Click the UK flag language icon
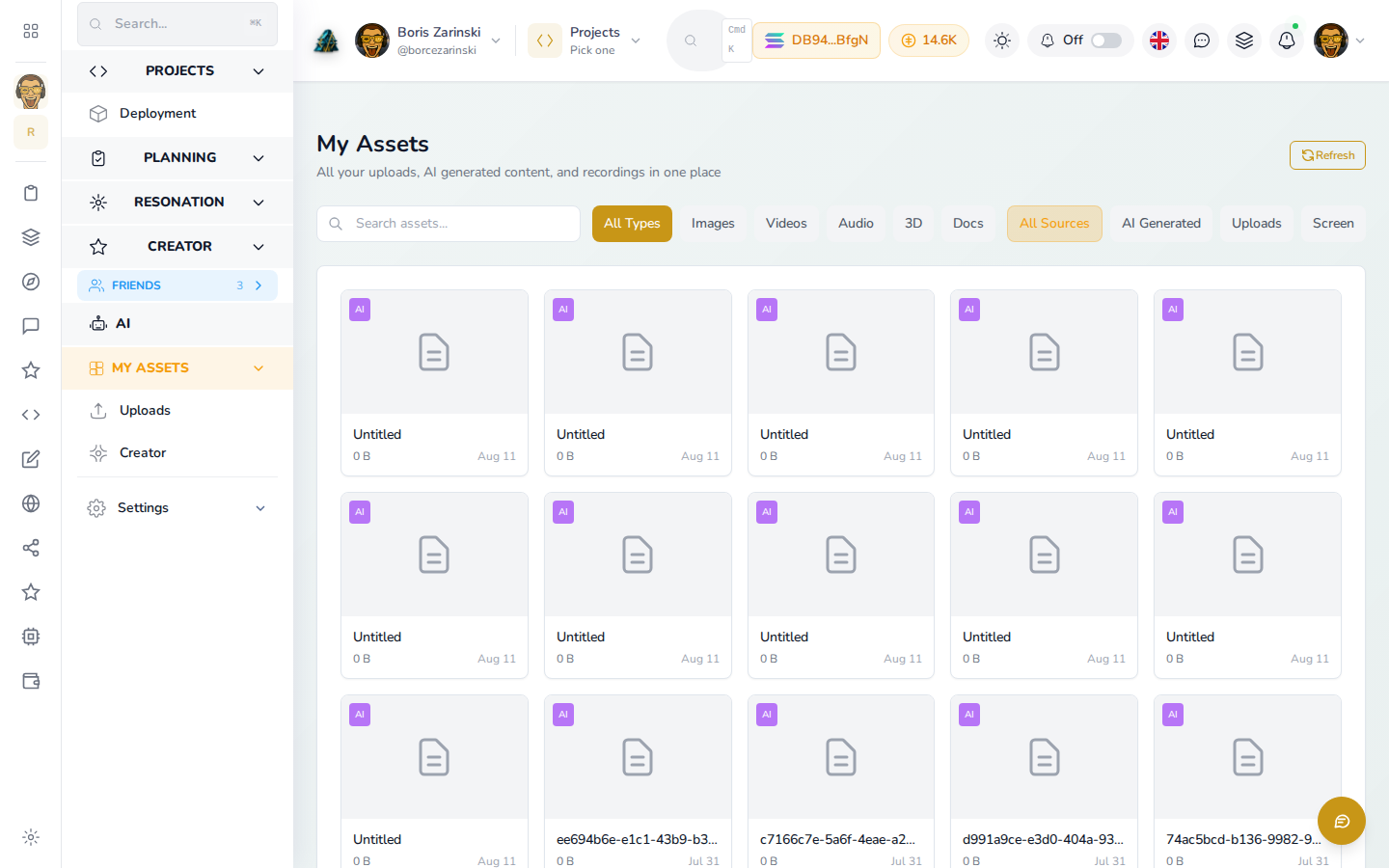The height and width of the screenshot is (868, 1389). [x=1159, y=41]
